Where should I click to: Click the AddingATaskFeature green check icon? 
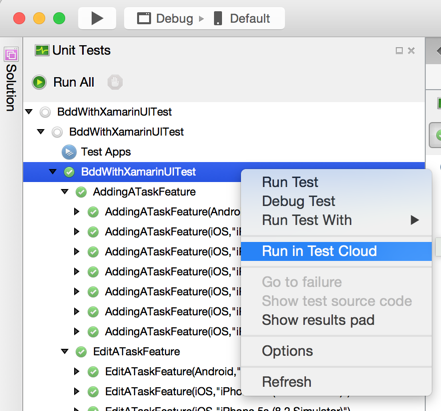pyautogui.click(x=81, y=192)
